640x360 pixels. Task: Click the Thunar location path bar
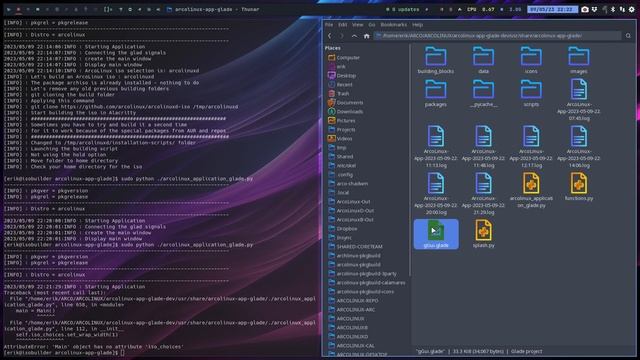click(497, 36)
